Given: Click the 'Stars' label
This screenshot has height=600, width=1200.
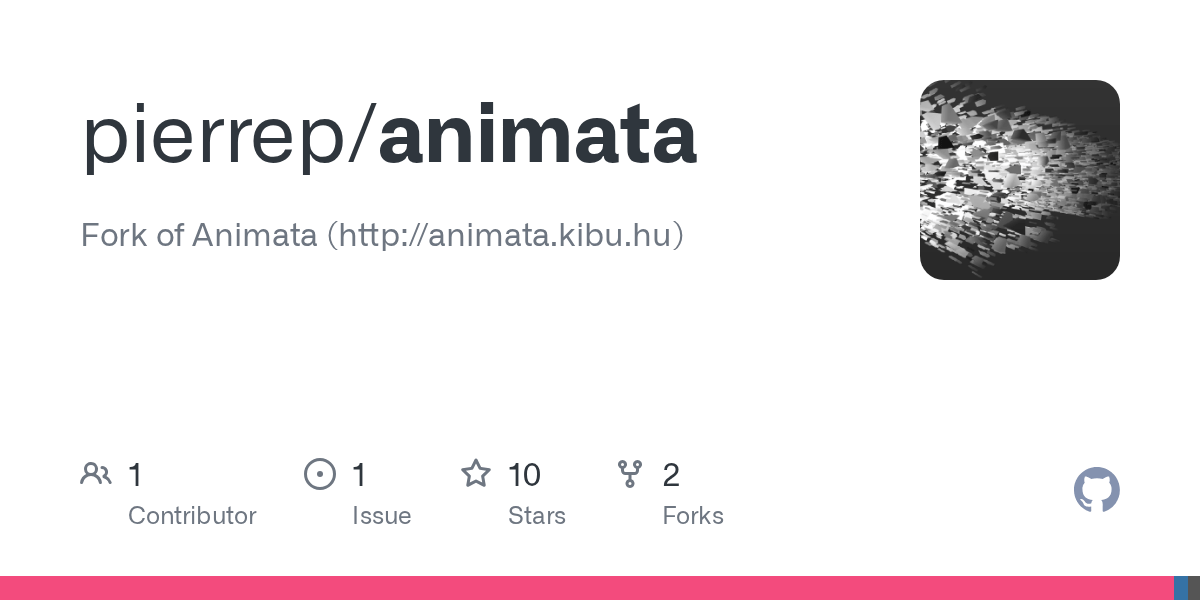Looking at the screenshot, I should [x=537, y=516].
